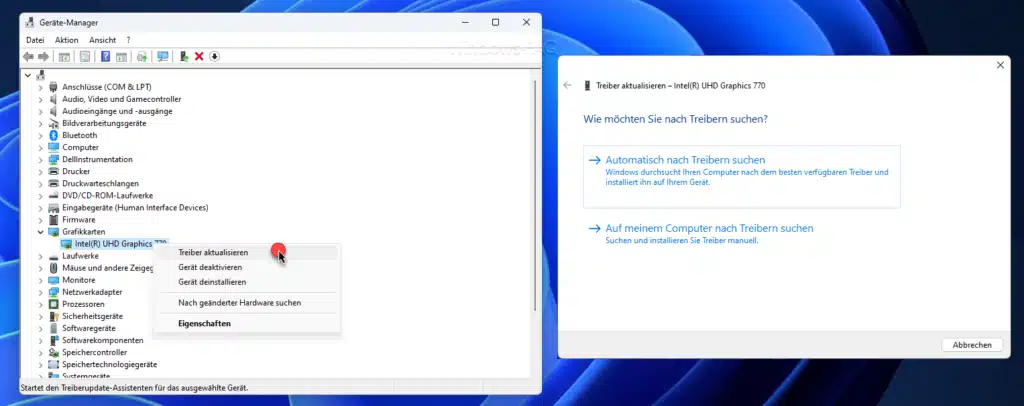Open the ? help menu
Screen dimensions: 1024x406
129,40
